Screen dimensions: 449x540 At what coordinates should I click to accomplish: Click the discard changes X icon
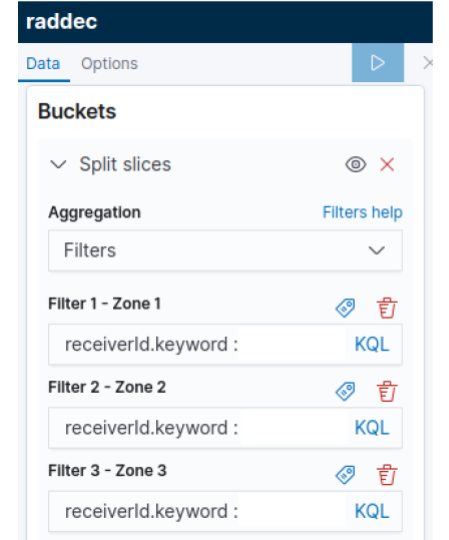428,63
